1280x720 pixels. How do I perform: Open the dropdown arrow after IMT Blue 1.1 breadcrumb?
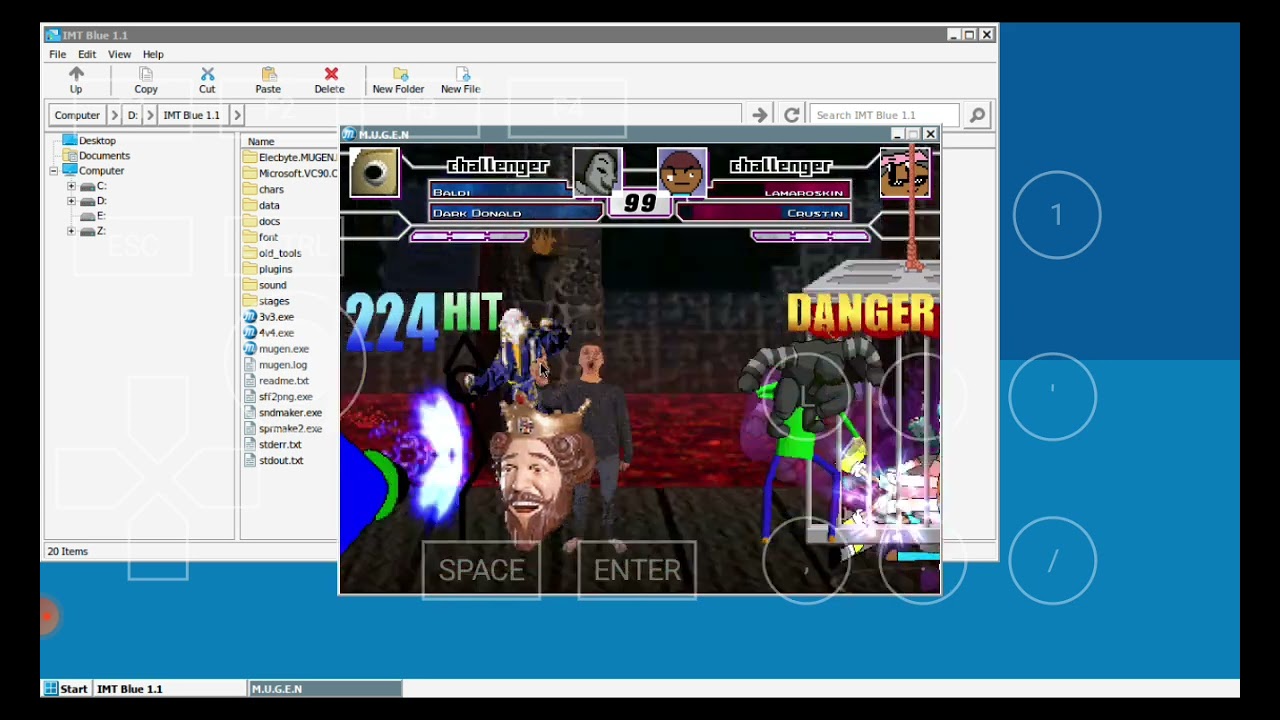pyautogui.click(x=237, y=115)
